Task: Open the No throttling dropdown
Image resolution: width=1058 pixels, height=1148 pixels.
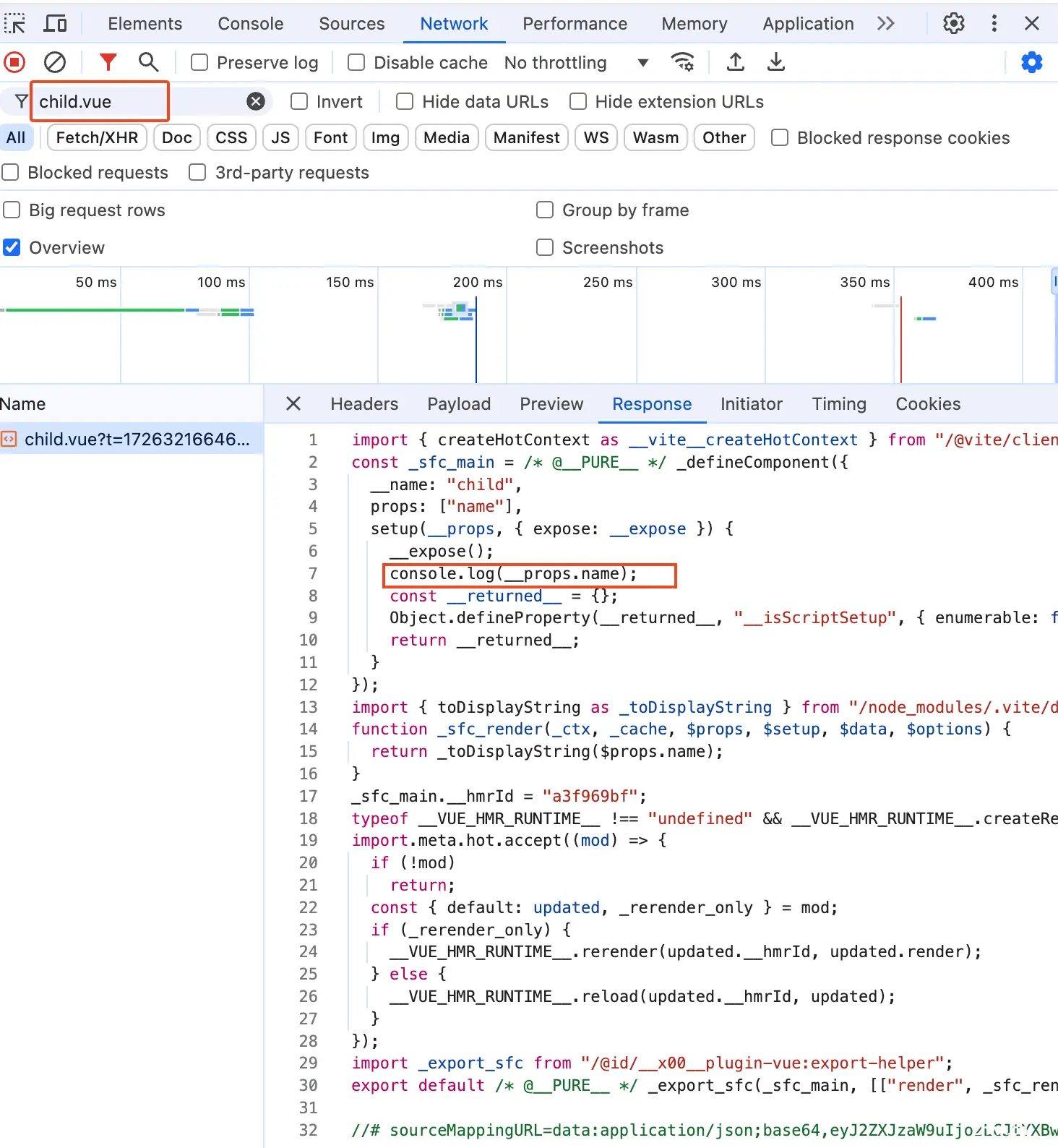Action: click(576, 63)
